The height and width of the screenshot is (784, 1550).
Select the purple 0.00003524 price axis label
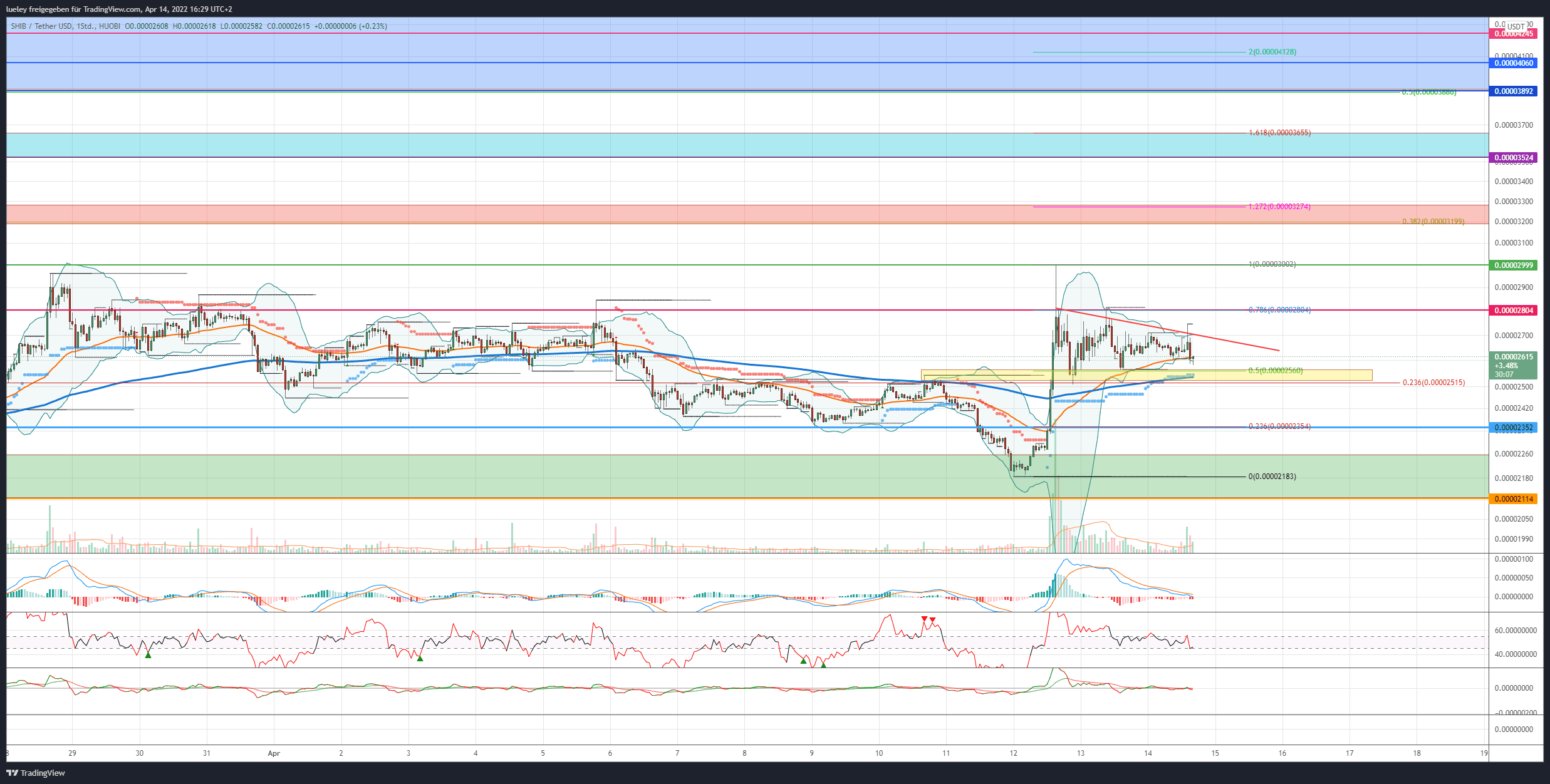pos(1513,158)
